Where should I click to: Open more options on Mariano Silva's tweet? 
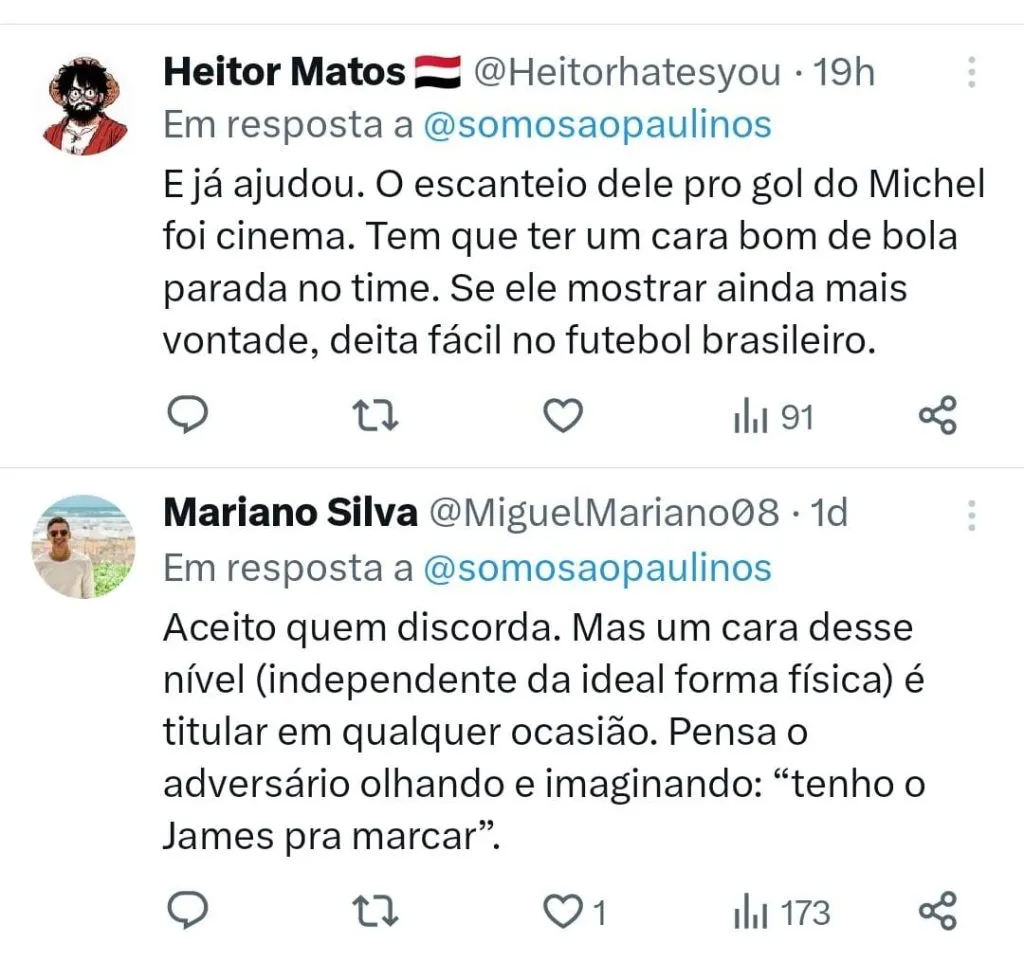coord(970,514)
